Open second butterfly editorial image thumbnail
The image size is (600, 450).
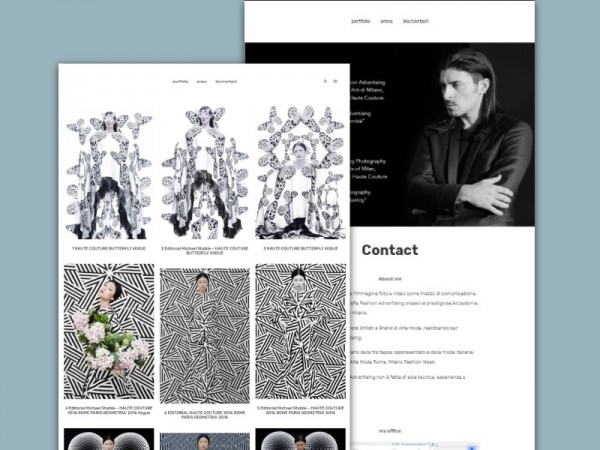coord(204,172)
